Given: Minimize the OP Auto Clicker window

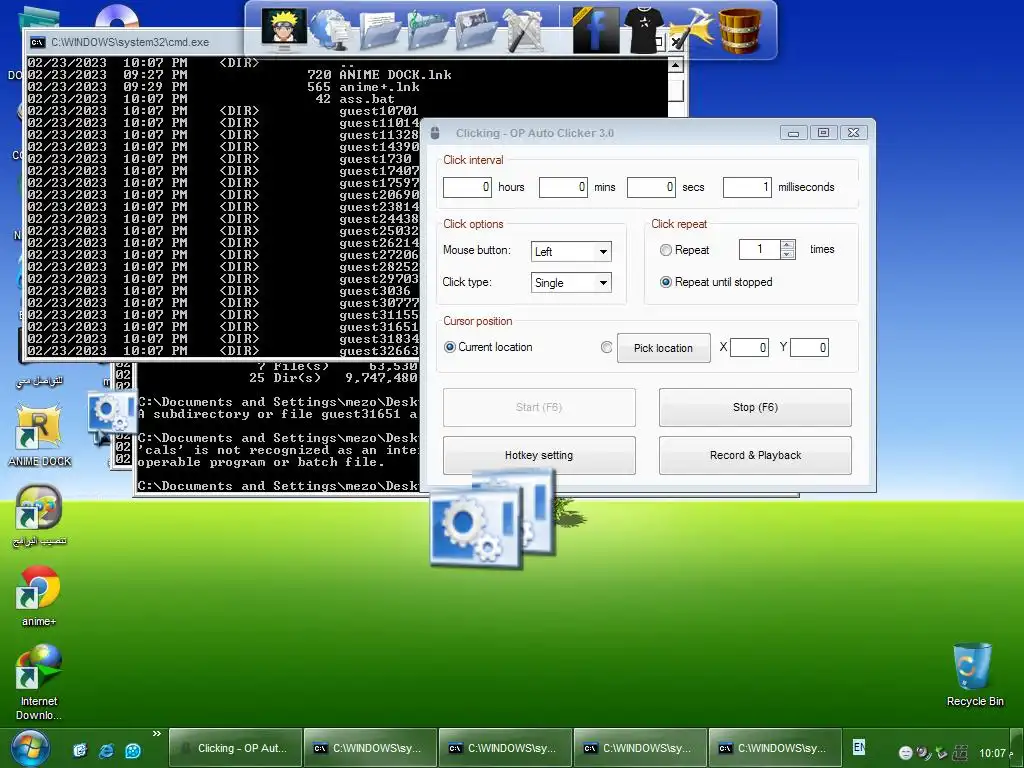Looking at the screenshot, I should point(793,133).
